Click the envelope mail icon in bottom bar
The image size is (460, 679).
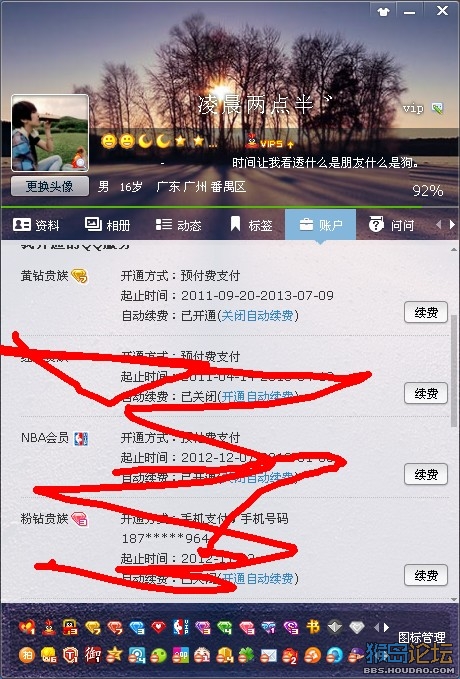[269, 656]
